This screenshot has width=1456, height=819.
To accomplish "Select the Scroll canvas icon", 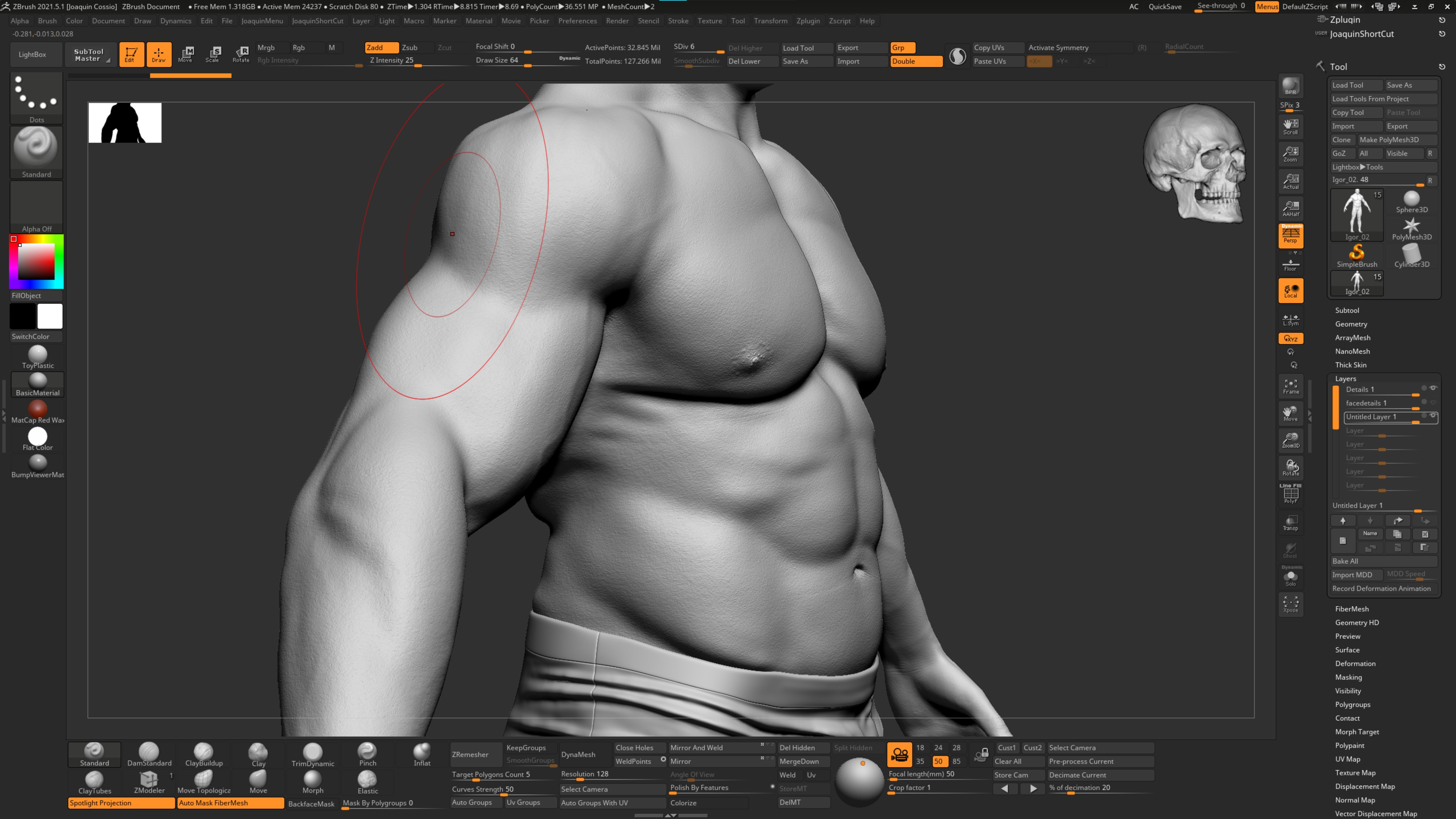I will tap(1290, 126).
